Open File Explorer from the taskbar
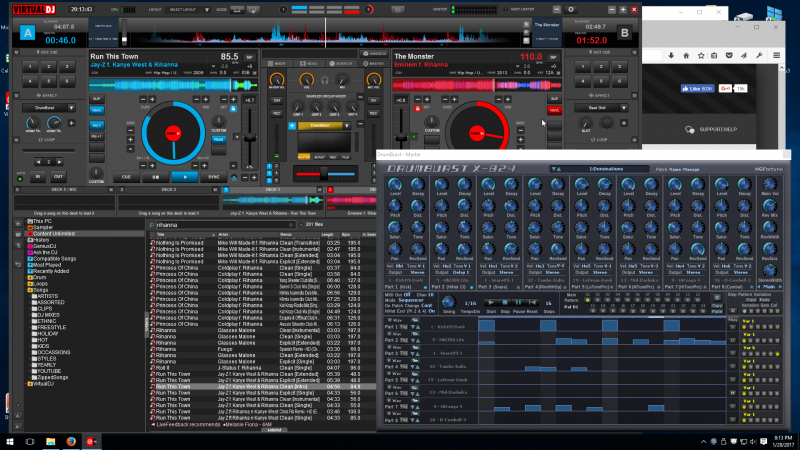Screen dimensions: 800x450 (51, 441)
